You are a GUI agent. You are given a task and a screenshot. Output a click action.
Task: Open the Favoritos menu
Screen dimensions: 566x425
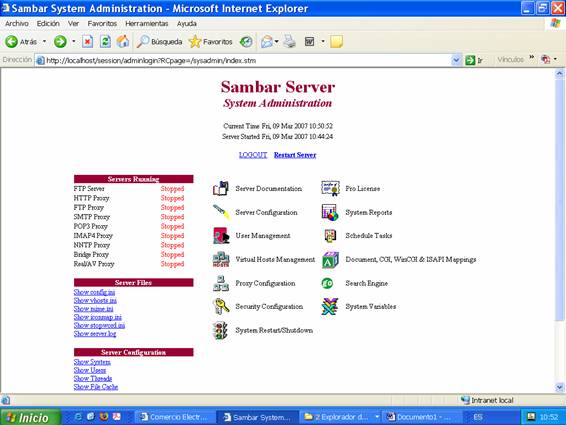coord(102,24)
